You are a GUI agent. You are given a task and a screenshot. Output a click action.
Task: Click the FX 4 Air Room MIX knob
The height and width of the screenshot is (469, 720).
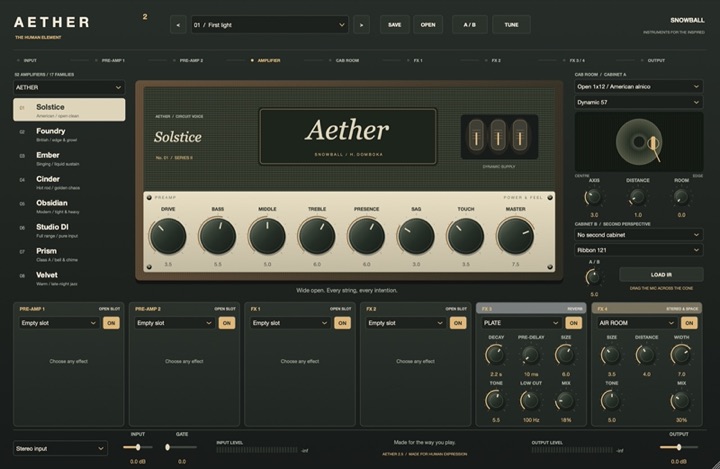[x=681, y=401]
